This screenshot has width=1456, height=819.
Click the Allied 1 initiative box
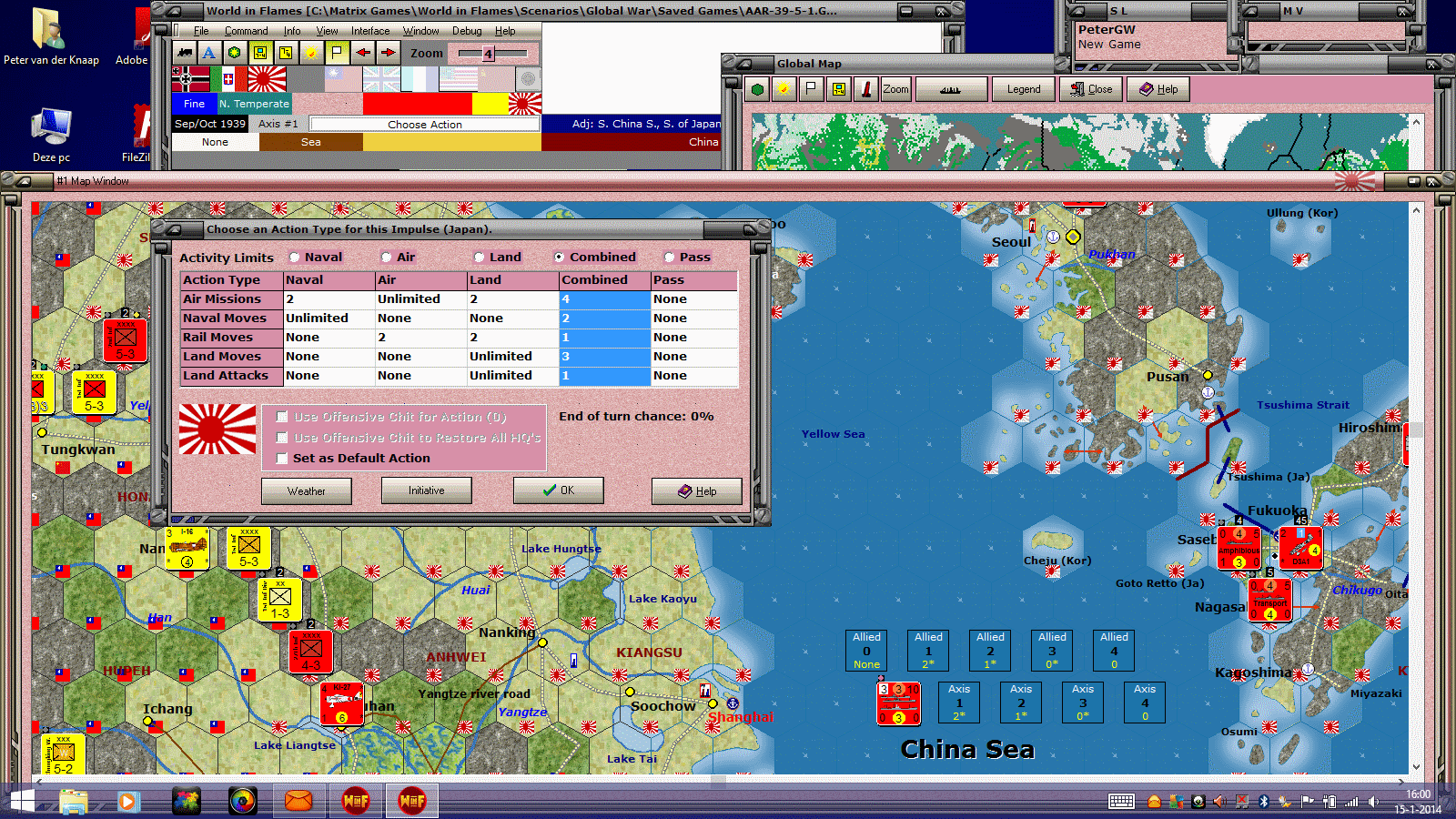(x=928, y=651)
